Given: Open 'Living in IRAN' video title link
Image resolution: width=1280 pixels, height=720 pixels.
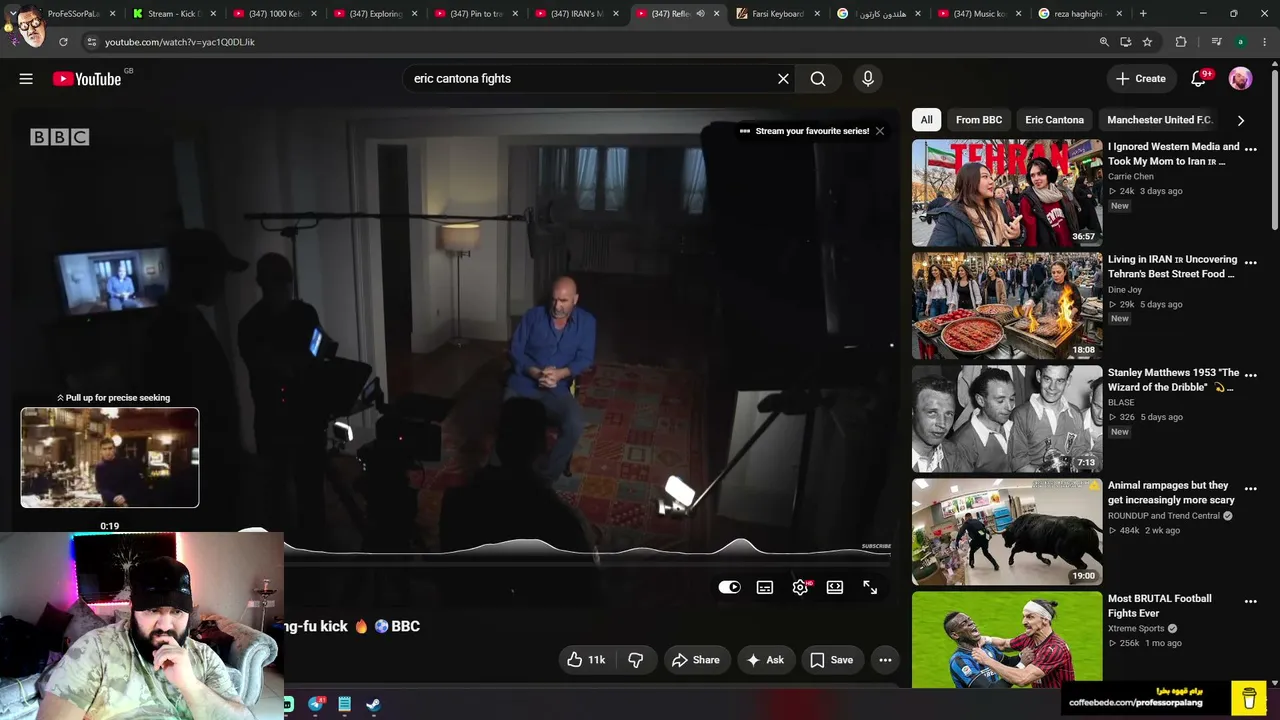Looking at the screenshot, I should pyautogui.click(x=1172, y=267).
